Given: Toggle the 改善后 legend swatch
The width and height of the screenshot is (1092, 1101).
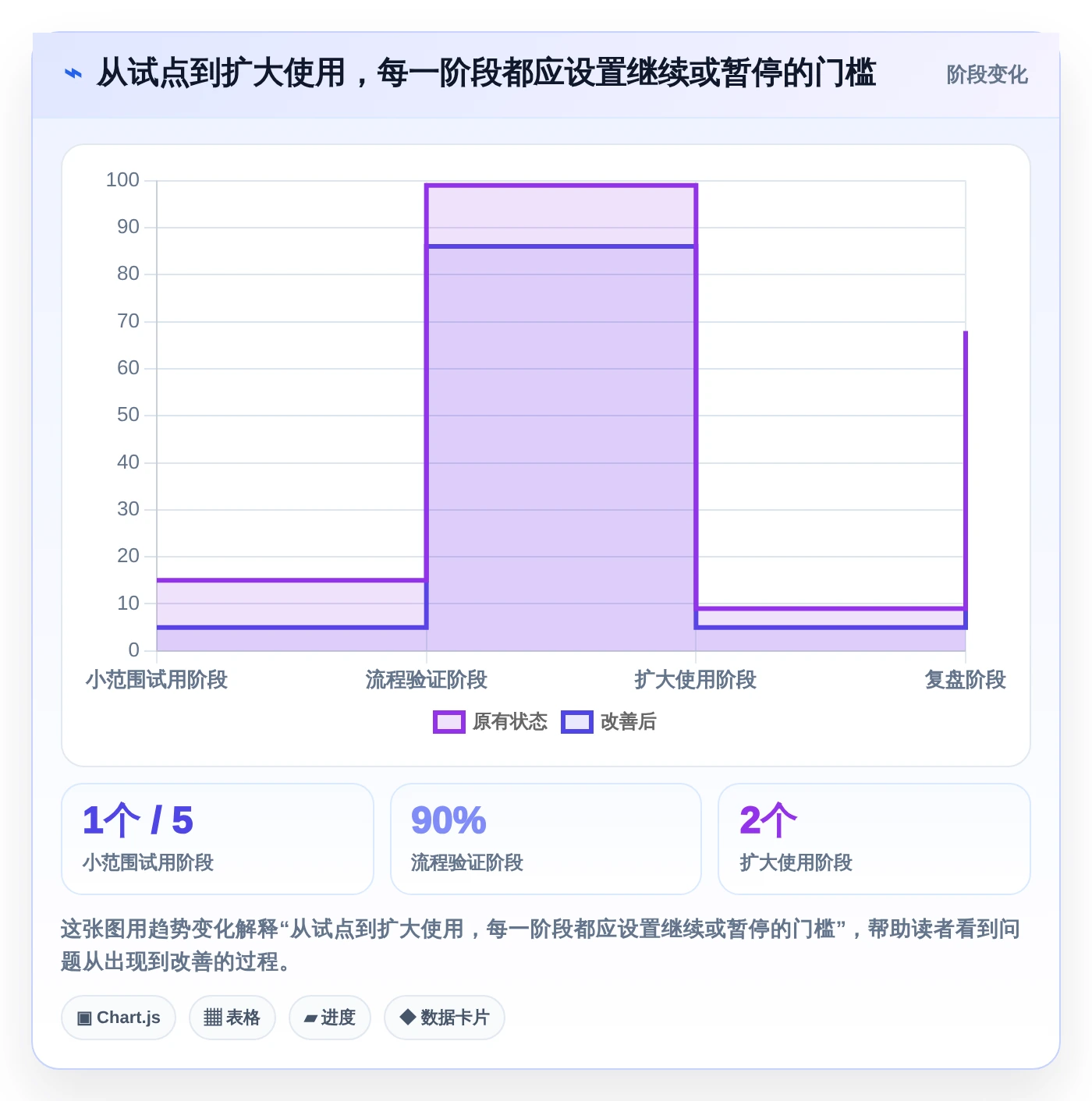Looking at the screenshot, I should pyautogui.click(x=577, y=722).
